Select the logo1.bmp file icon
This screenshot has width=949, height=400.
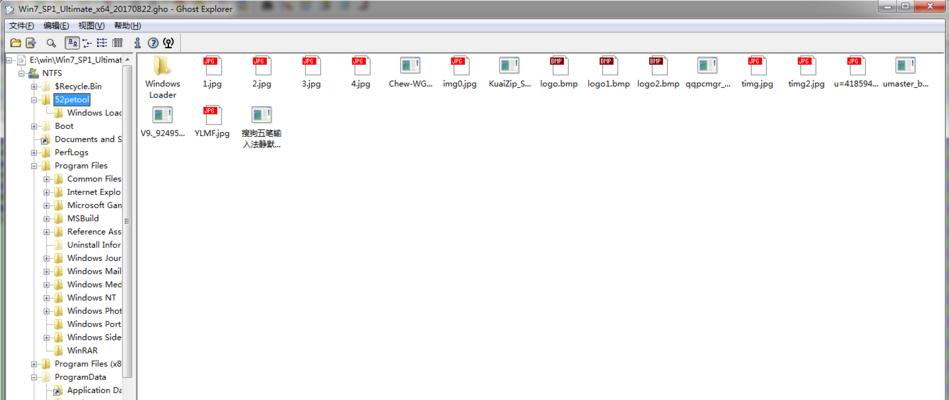609,65
